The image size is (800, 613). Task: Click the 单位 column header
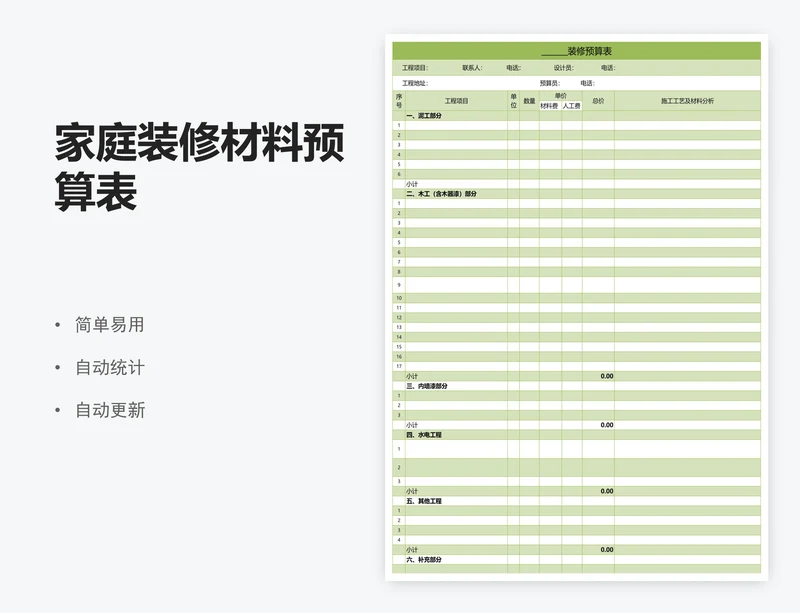515,98
